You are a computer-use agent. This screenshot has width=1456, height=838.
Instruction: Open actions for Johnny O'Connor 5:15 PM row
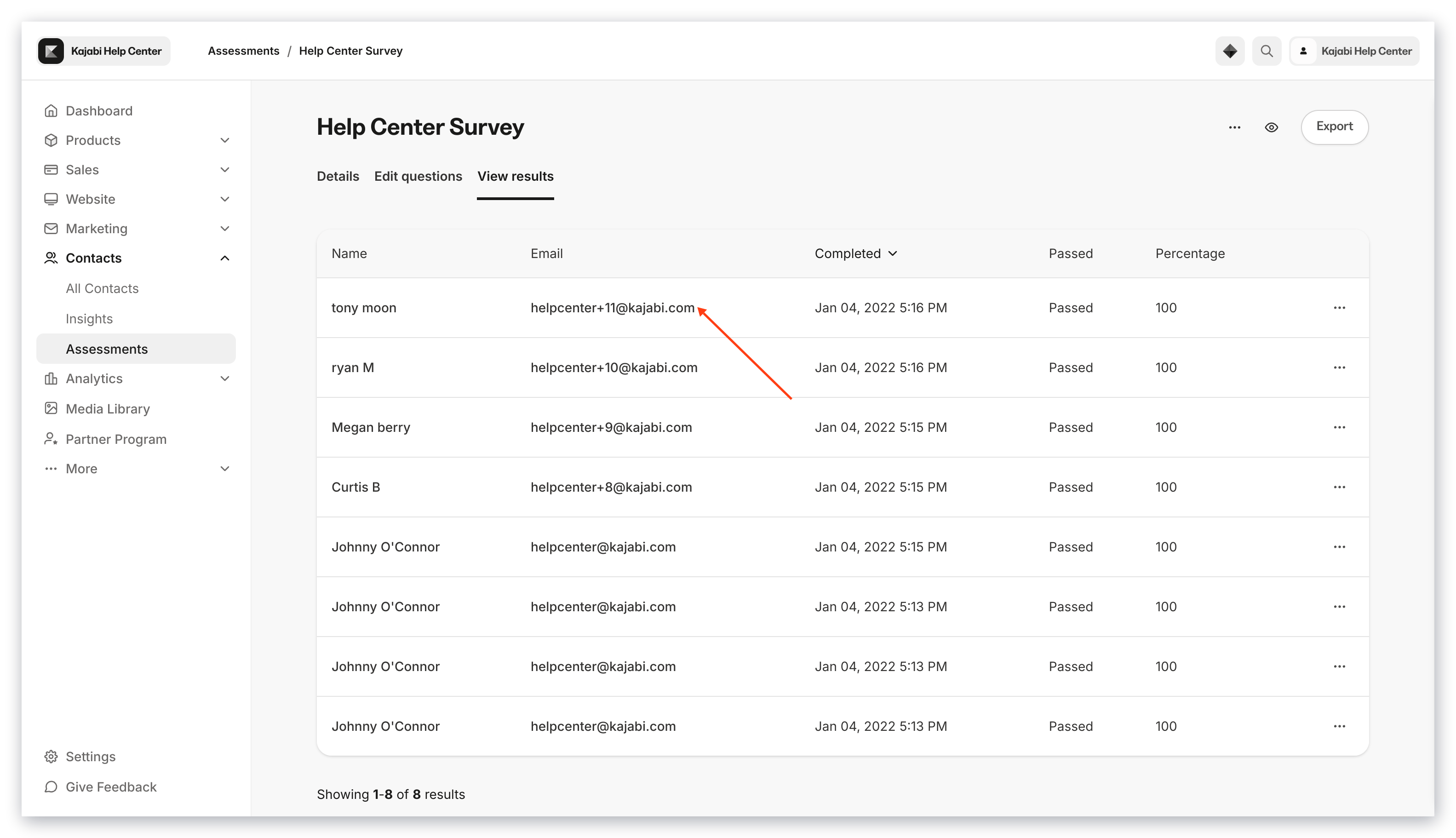coord(1339,547)
